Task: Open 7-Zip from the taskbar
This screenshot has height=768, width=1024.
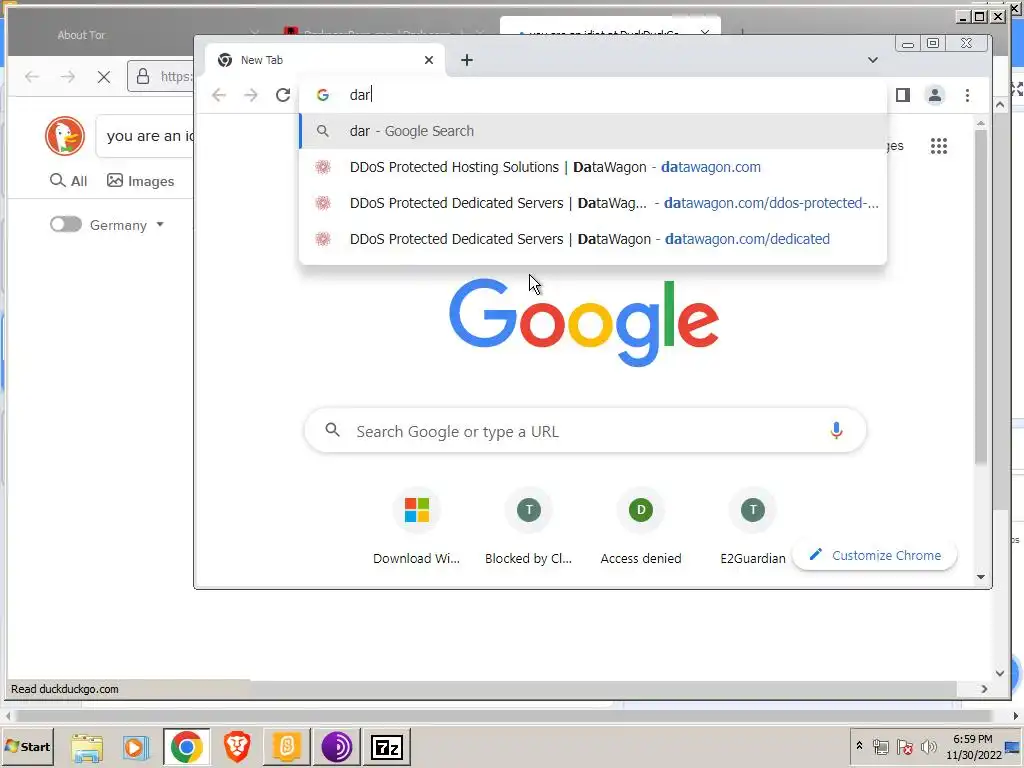Action: click(387, 747)
